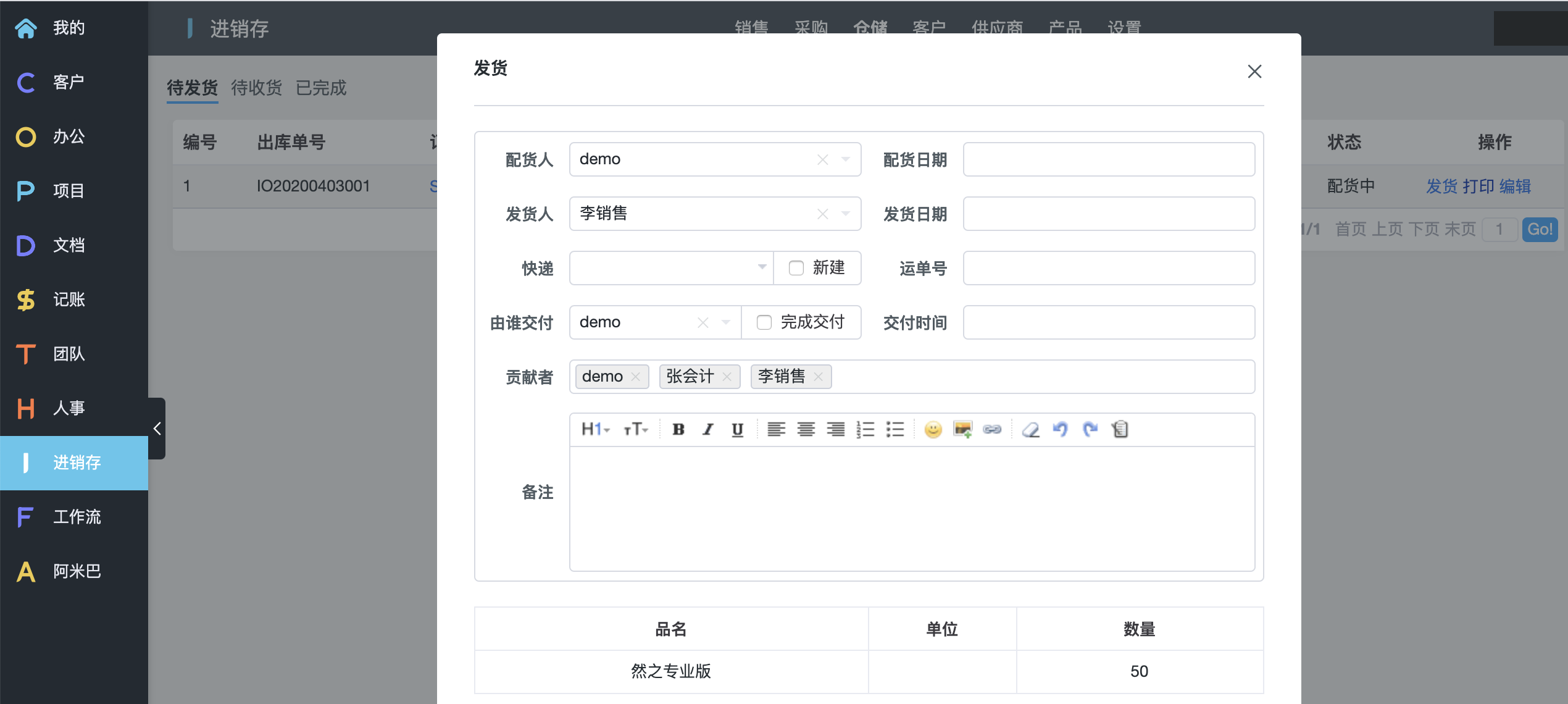Click the insert image icon
The image size is (1568, 704).
962,429
